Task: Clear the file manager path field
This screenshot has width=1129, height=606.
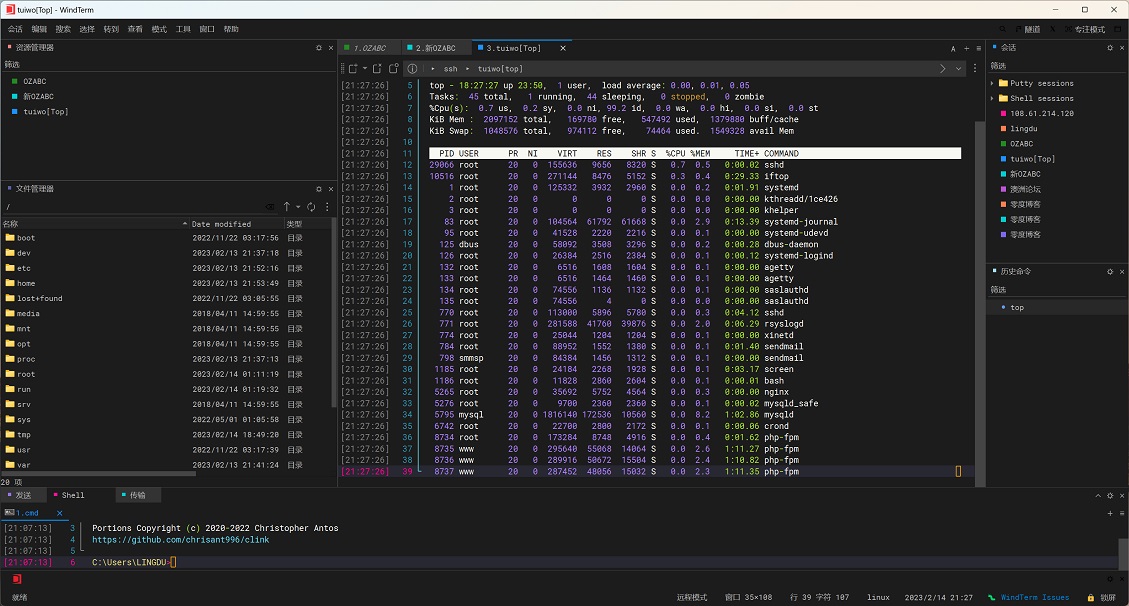Action: coord(270,207)
